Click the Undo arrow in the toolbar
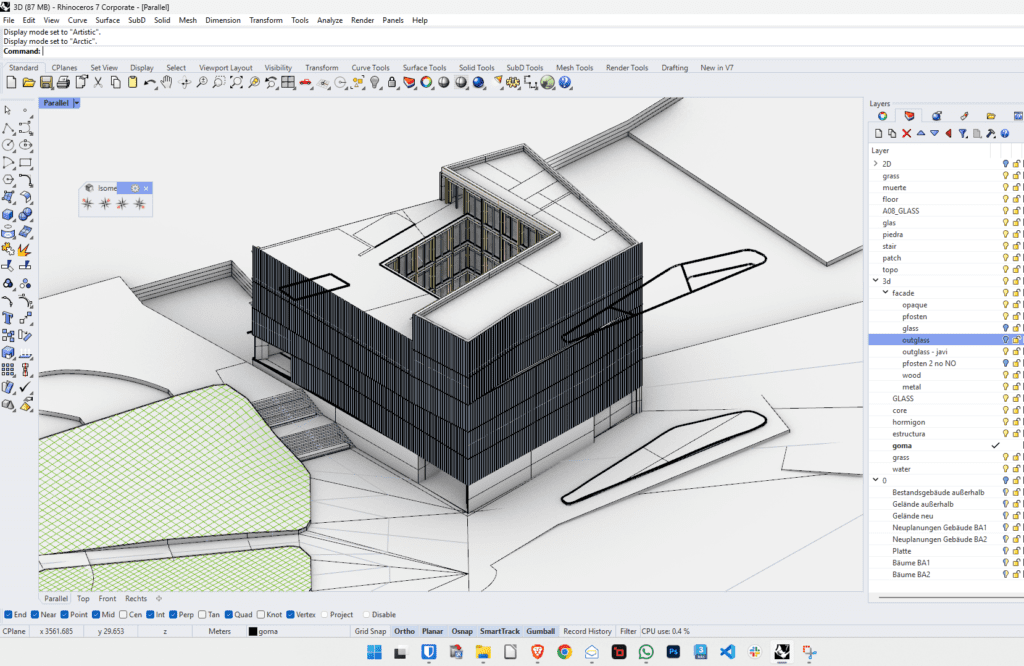1024x666 pixels. point(150,84)
